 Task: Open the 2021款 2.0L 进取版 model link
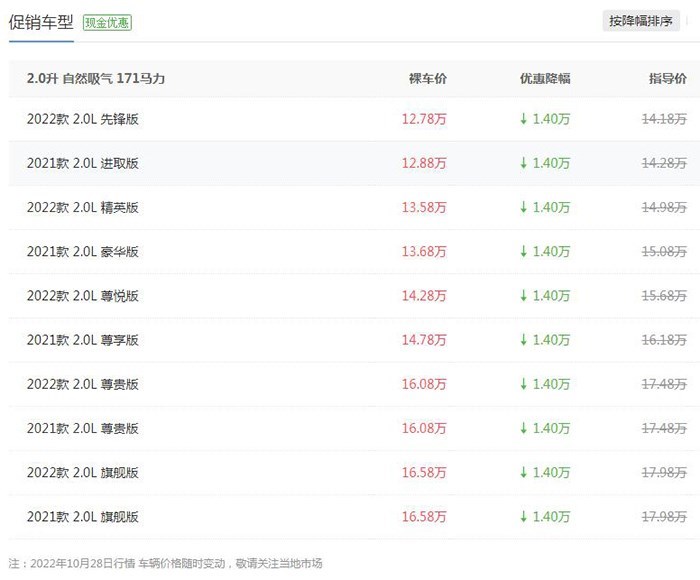pos(83,163)
